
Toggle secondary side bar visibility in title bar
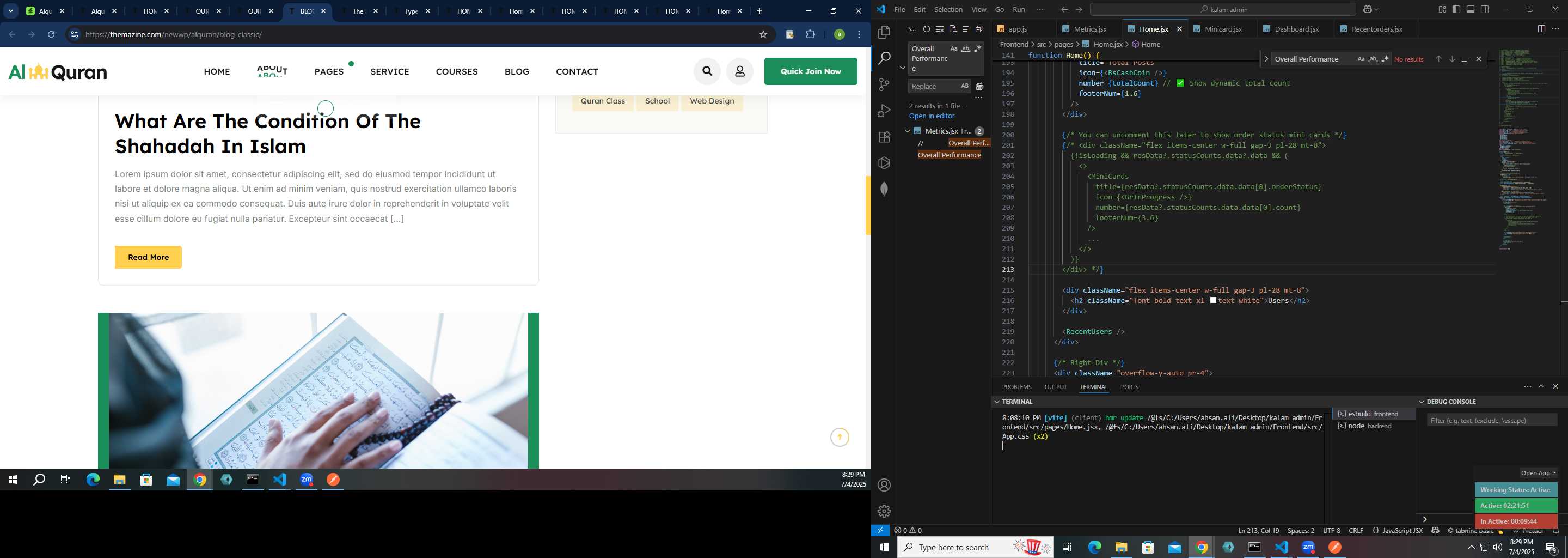click(x=1485, y=10)
